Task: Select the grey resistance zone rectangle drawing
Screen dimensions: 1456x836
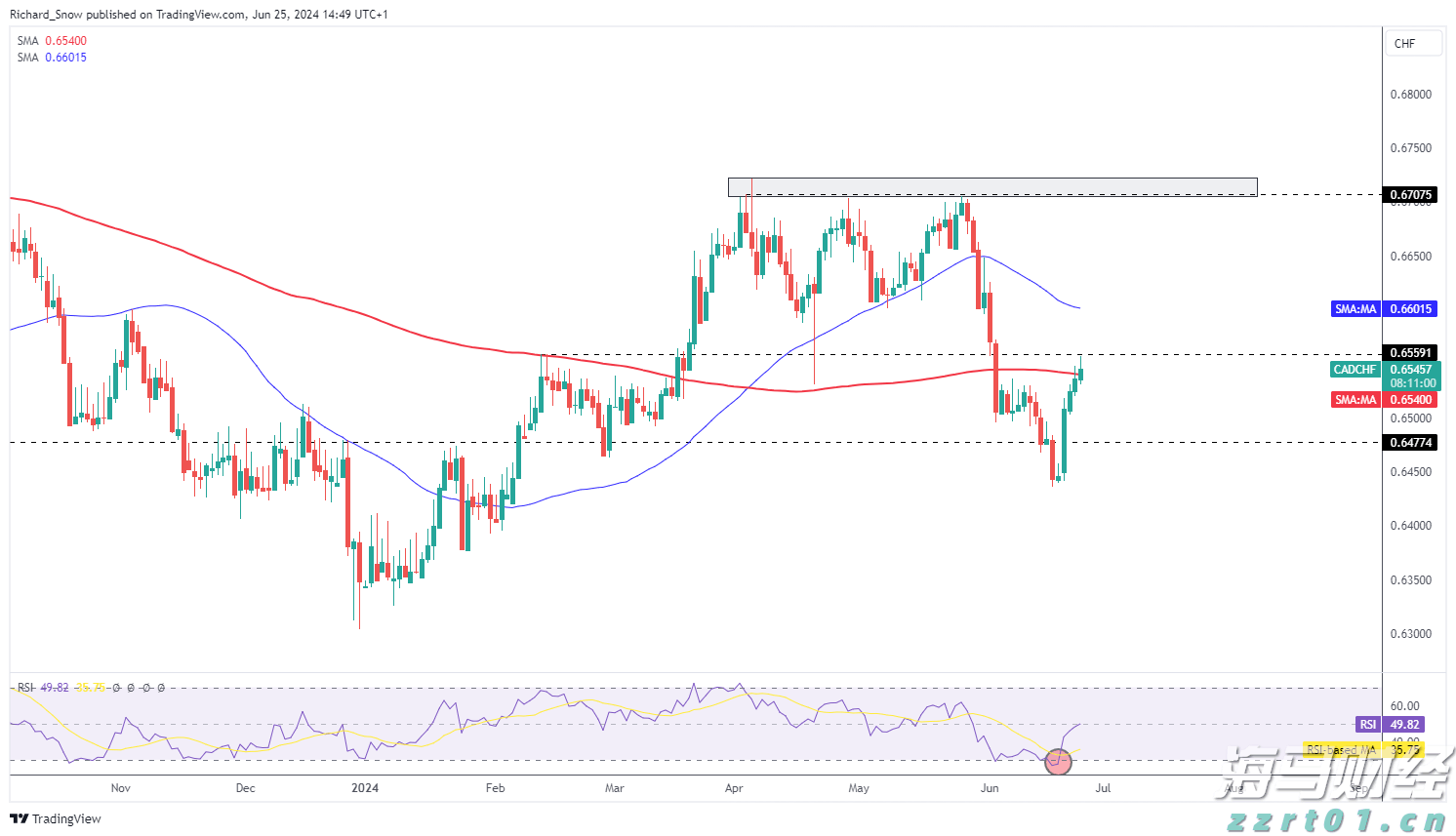Action: pos(992,187)
